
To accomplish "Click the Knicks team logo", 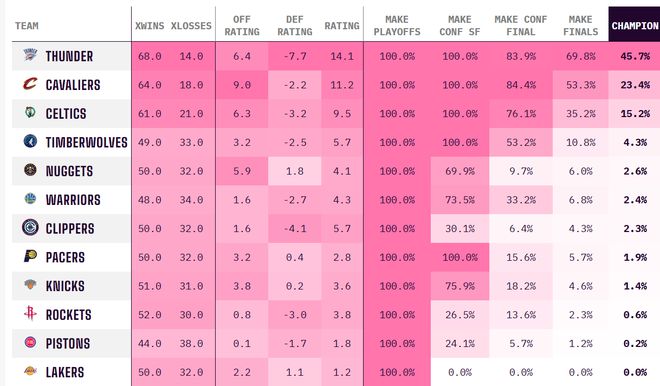I will [x=30, y=285].
